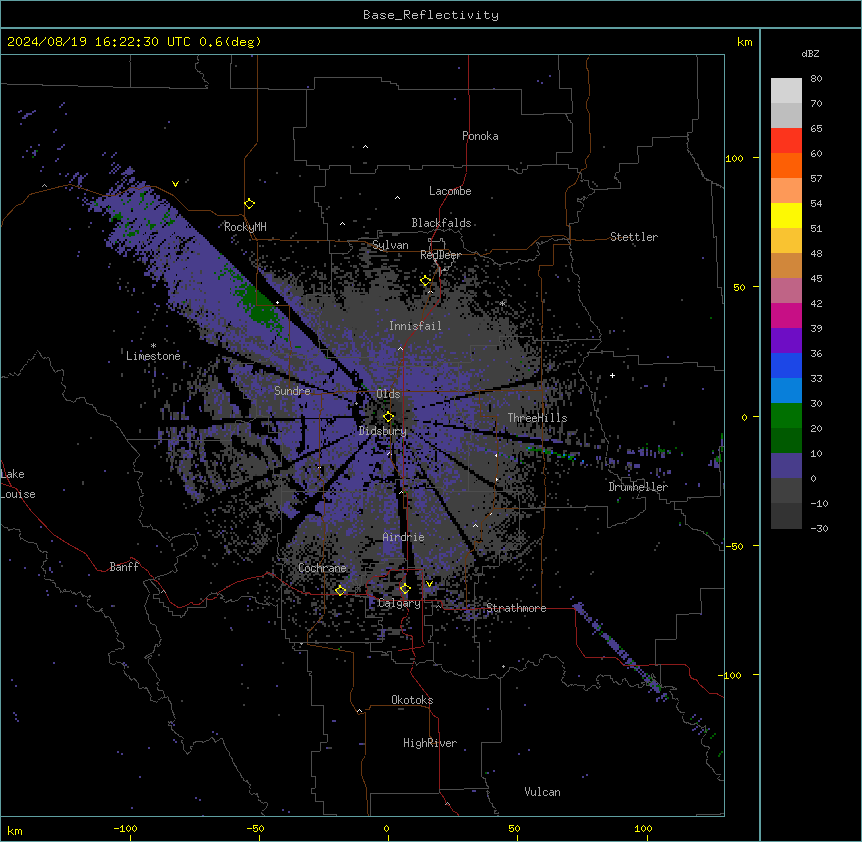The height and width of the screenshot is (842, 862).
Task: Select the green 20–30 dBZ legend swatch
Action: 786,416
